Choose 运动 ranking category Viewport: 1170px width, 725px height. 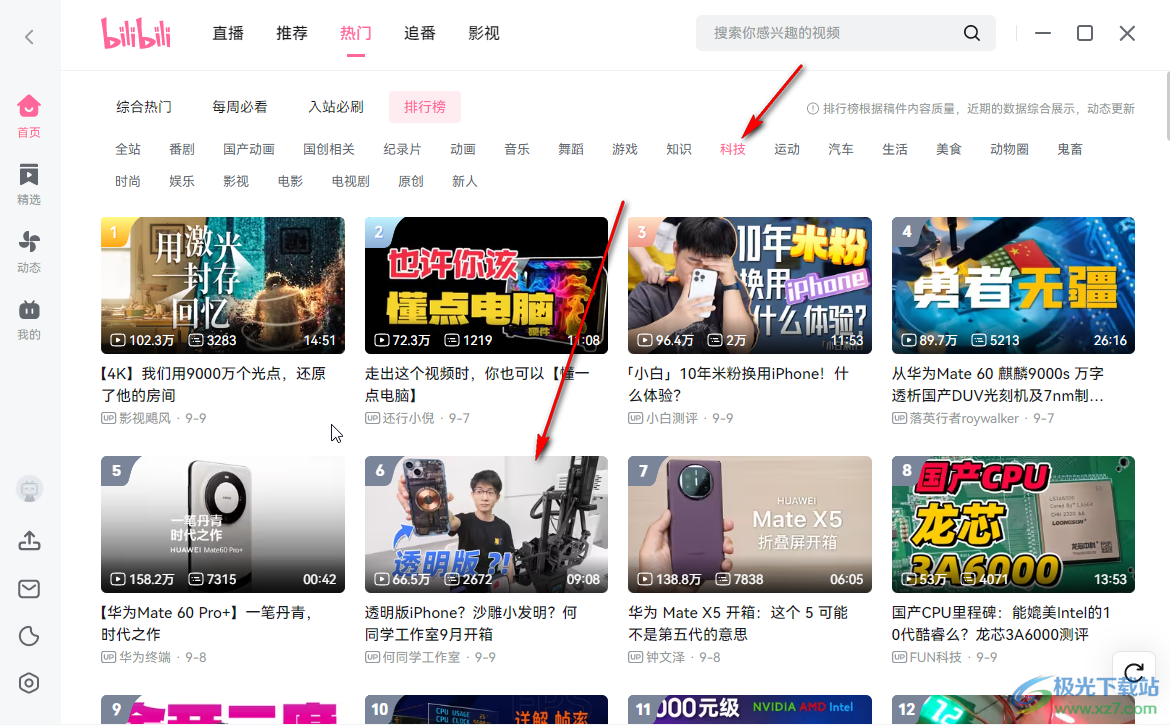coord(786,149)
